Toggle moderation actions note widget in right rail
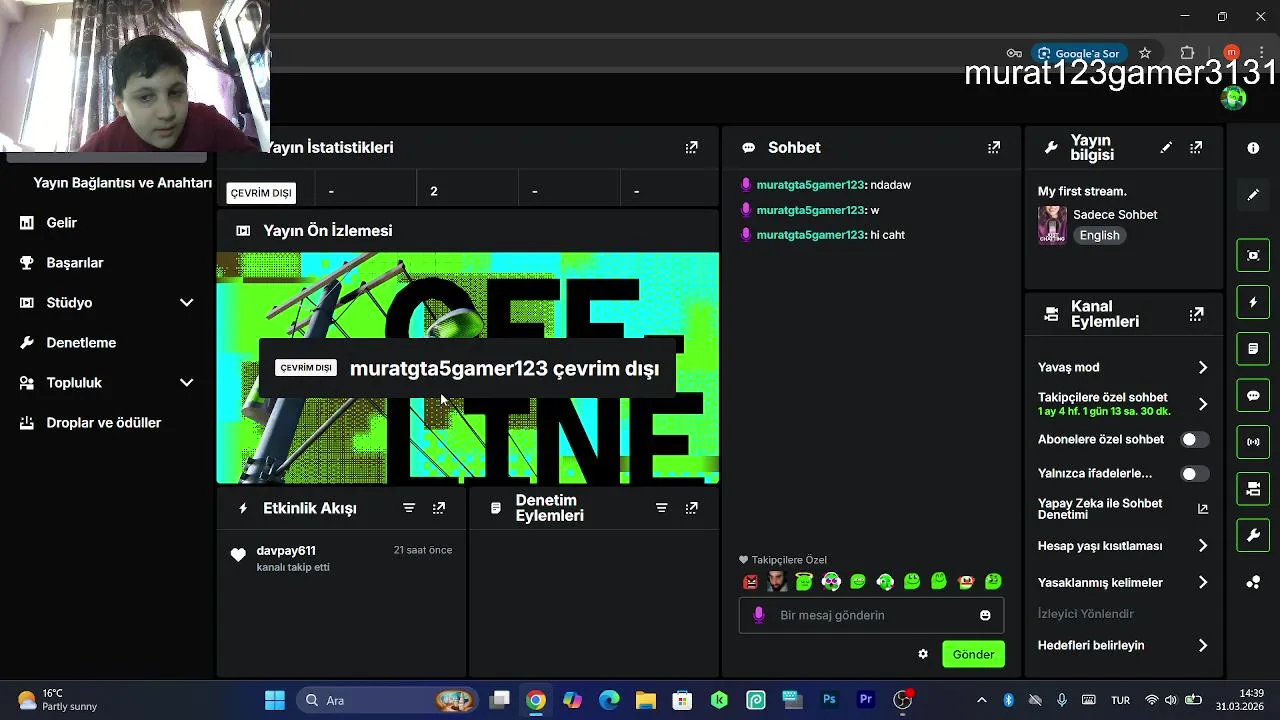 point(1253,349)
